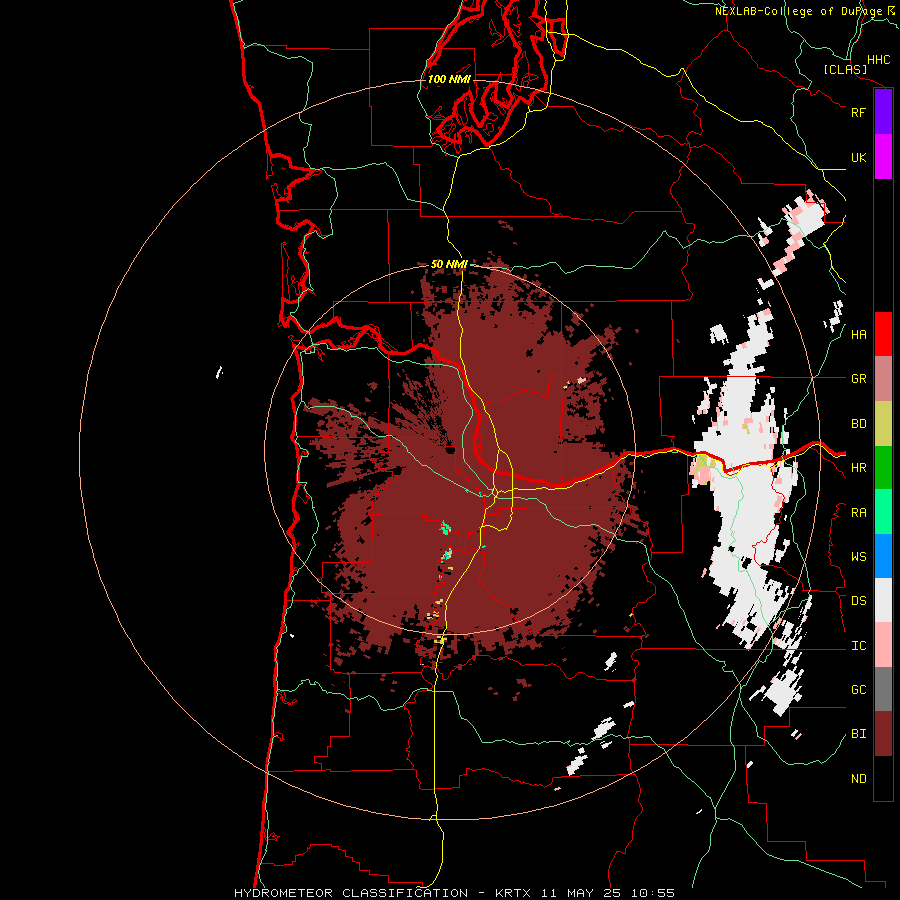Screen dimensions: 900x900
Task: Pick the mint green RA legend swatch
Action: (x=883, y=512)
